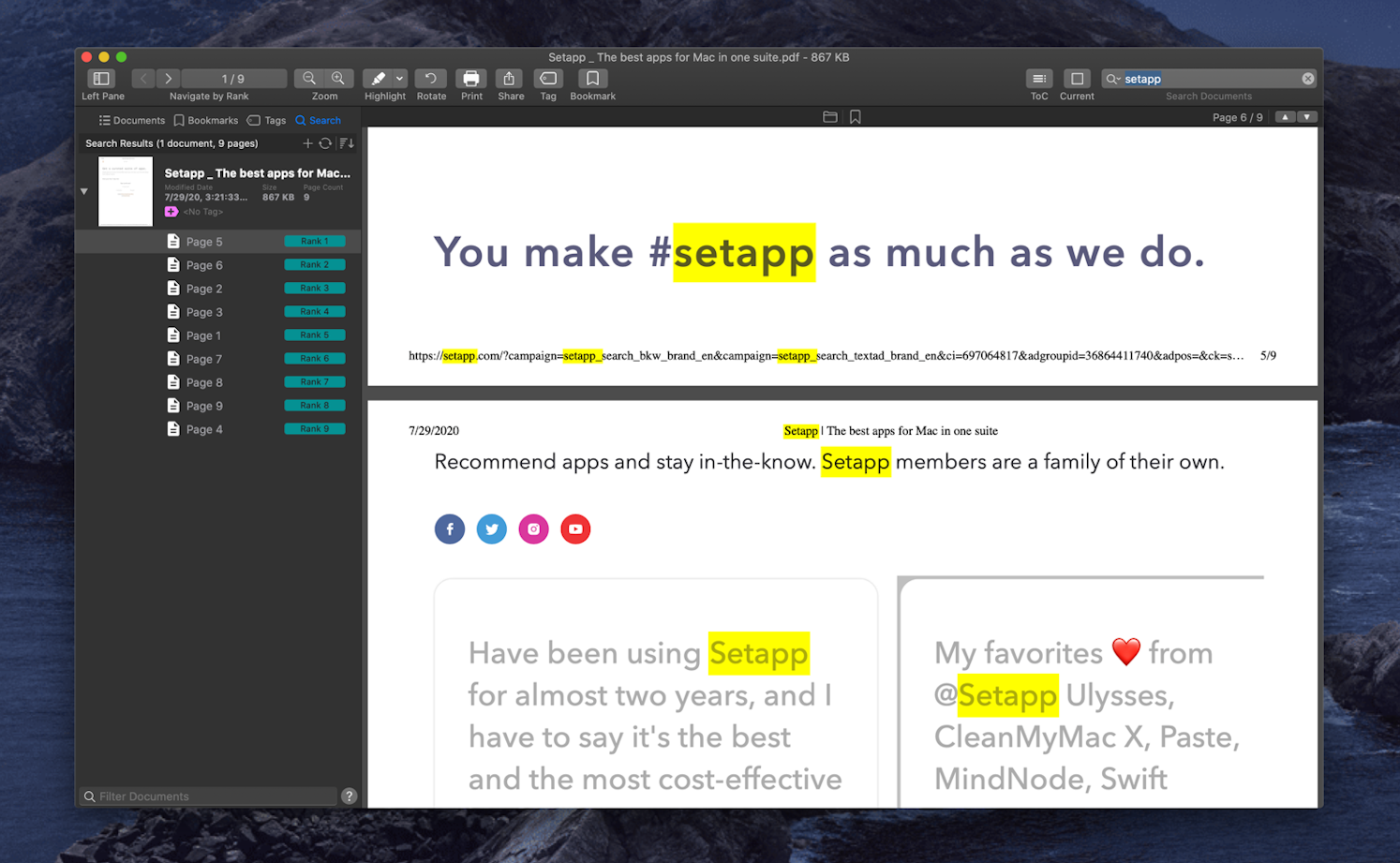Bookmark the current page
Viewport: 1400px width, 863px height.
591,79
